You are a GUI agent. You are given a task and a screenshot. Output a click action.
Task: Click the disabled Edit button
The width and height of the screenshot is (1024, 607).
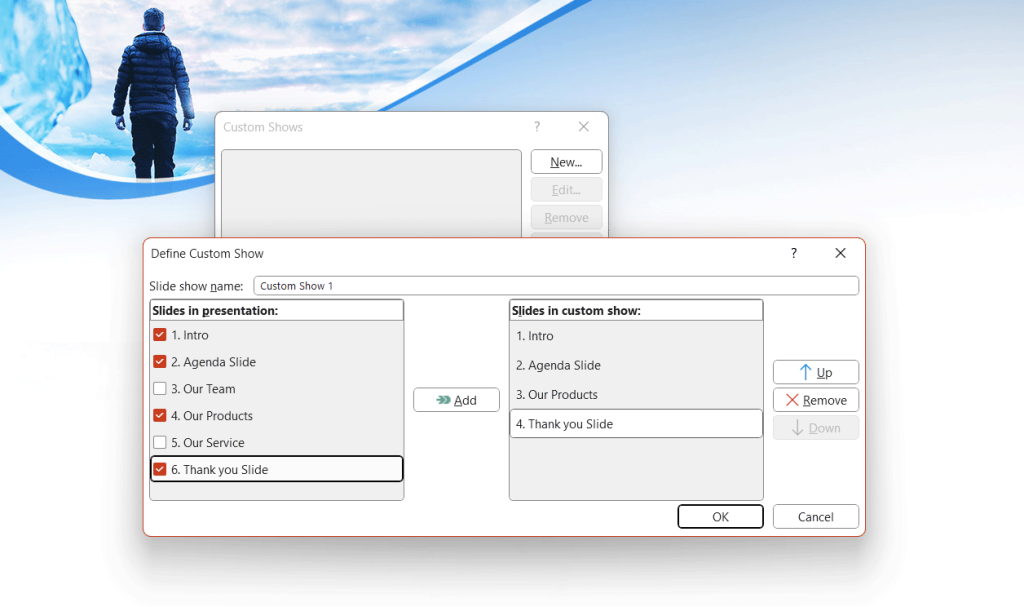[x=566, y=189]
